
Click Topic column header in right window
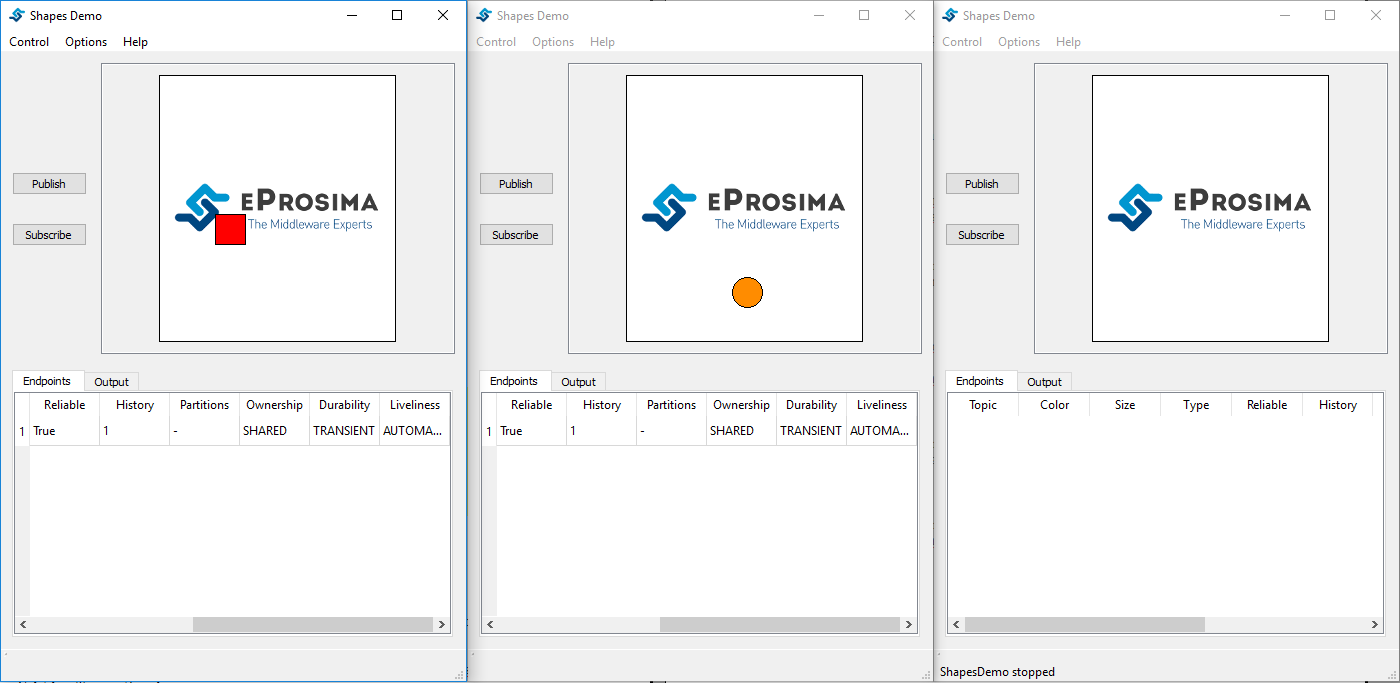(983, 405)
